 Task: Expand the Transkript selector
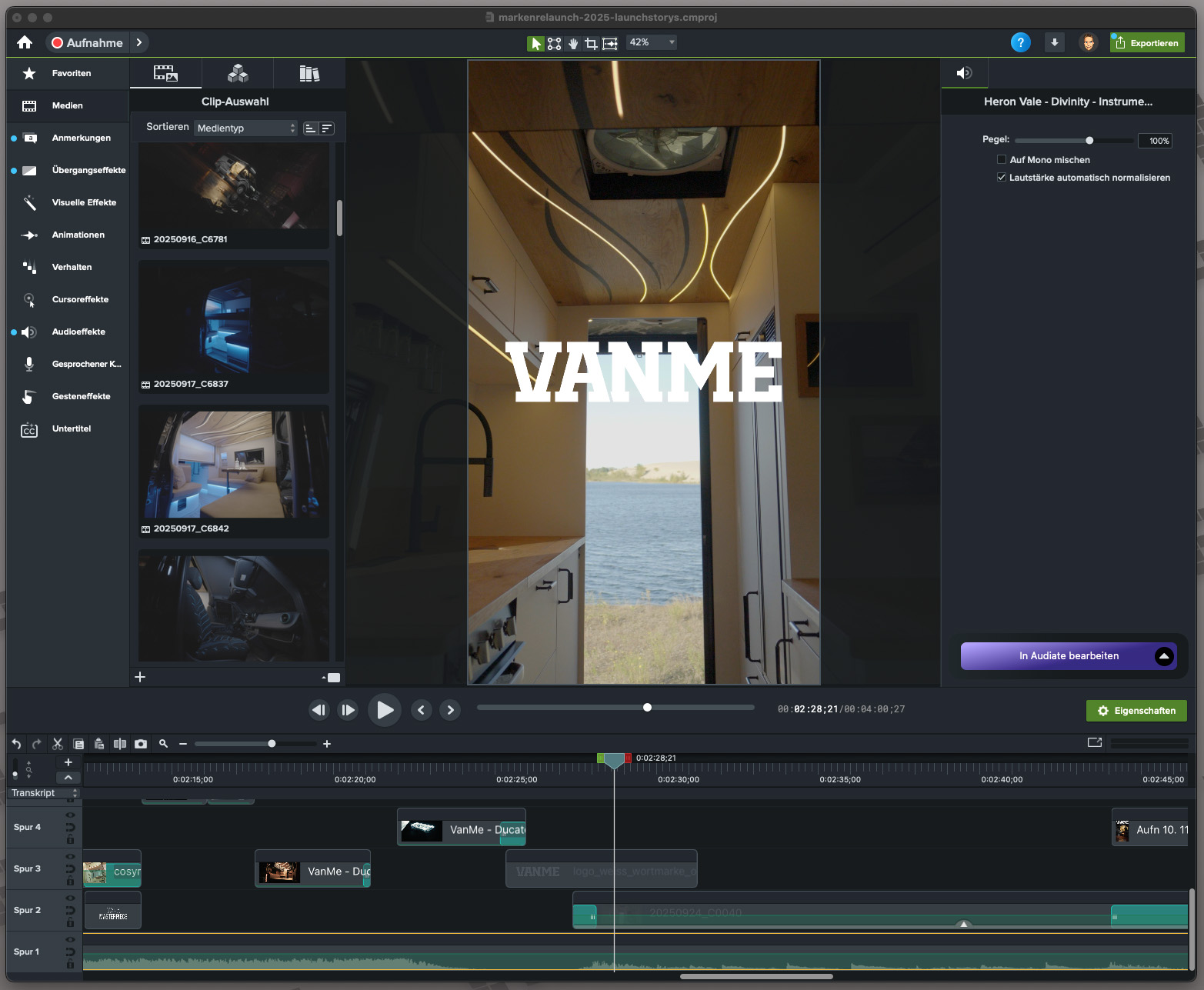(44, 793)
